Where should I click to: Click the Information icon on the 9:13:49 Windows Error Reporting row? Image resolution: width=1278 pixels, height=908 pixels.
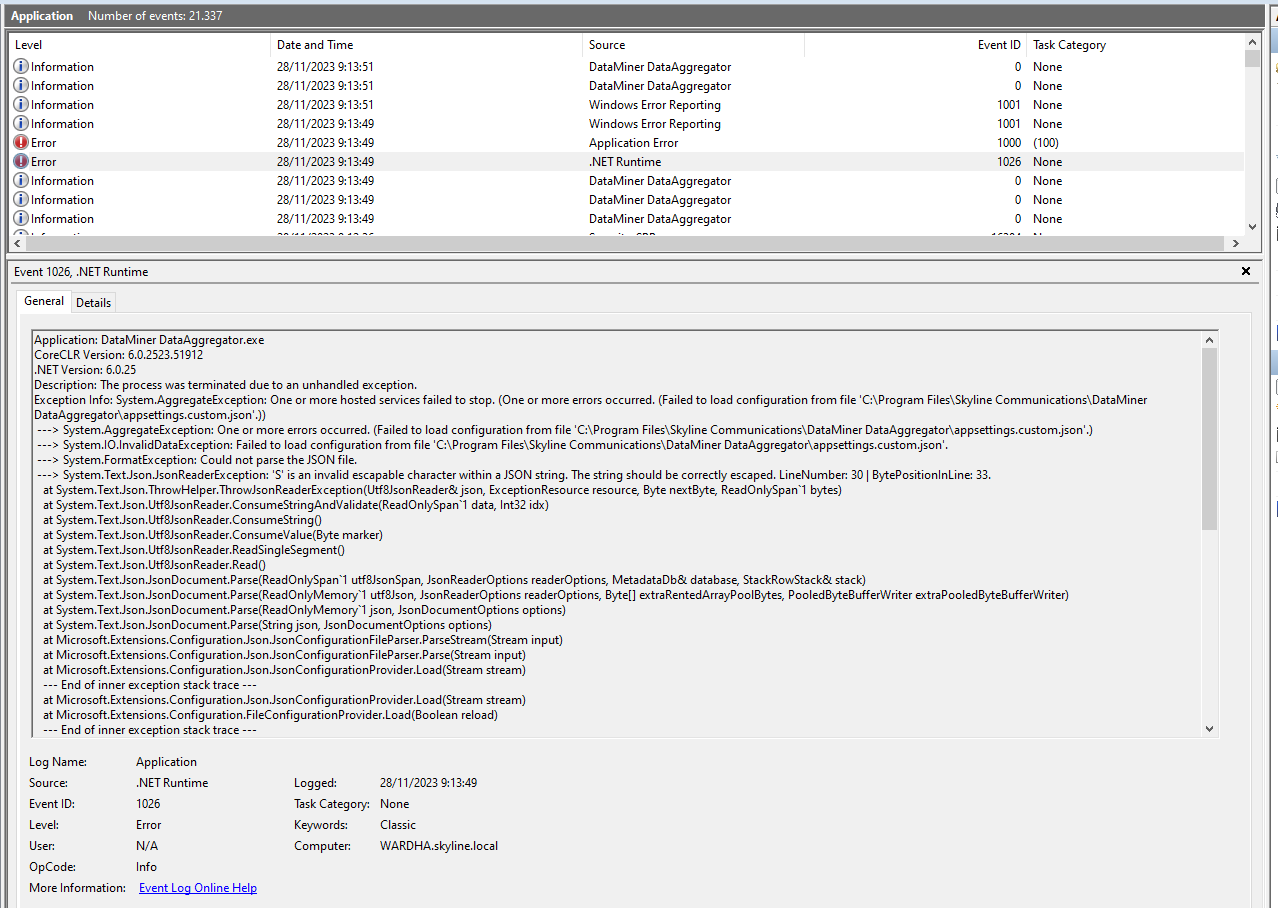[x=21, y=124]
